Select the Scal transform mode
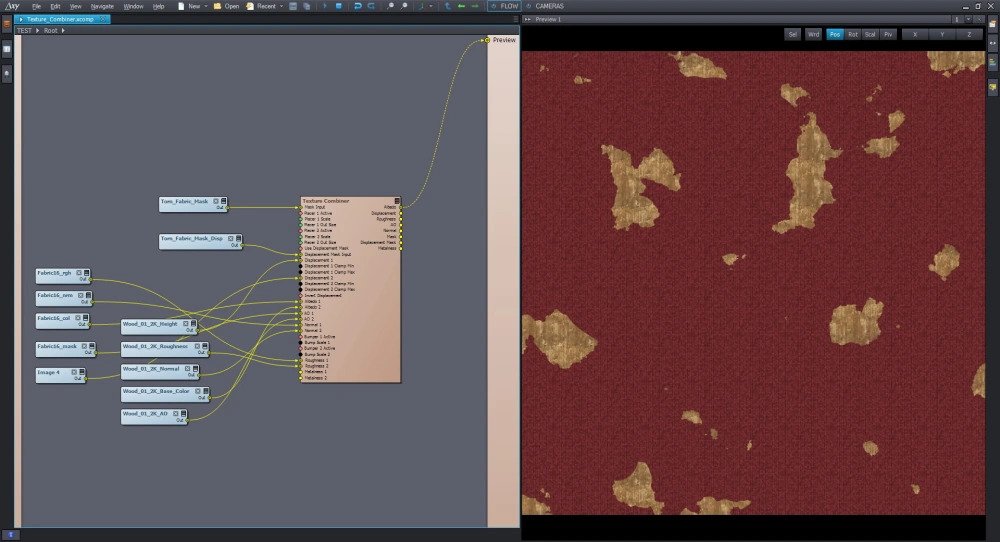1000x542 pixels. (x=871, y=34)
